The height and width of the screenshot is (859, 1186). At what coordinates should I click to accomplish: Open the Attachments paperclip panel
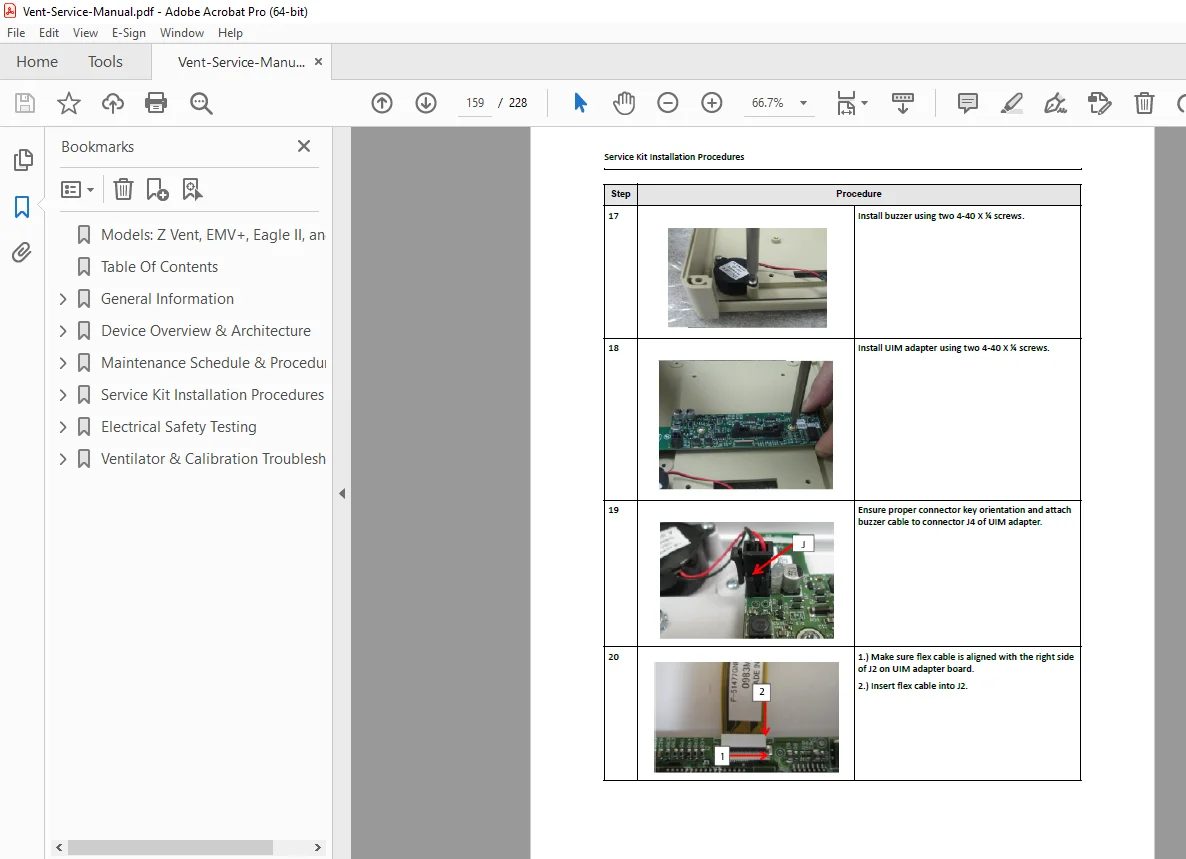click(x=22, y=252)
